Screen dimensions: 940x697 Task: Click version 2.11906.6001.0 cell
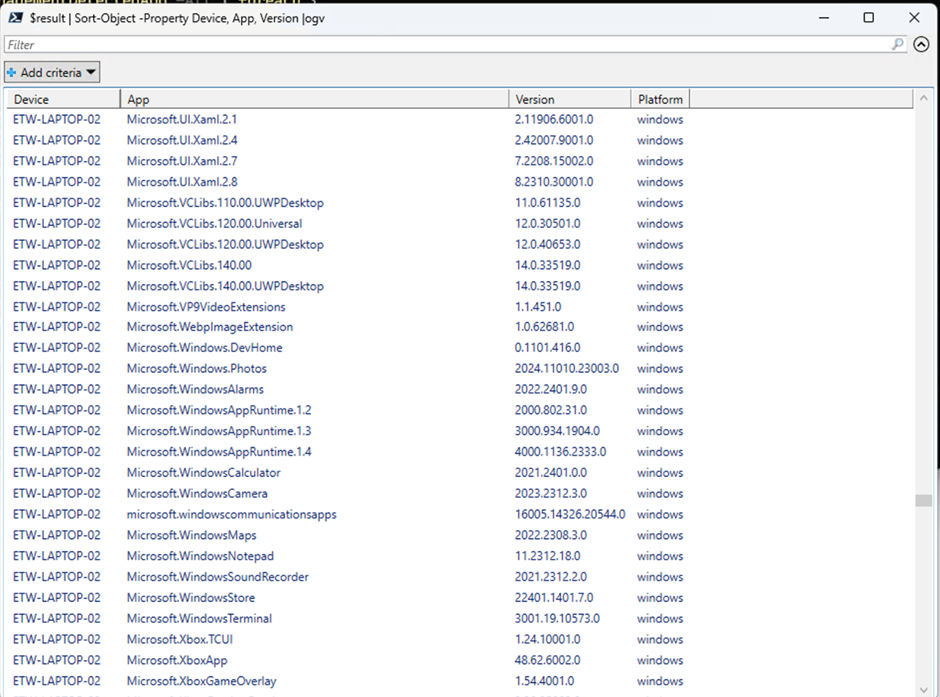pos(554,119)
